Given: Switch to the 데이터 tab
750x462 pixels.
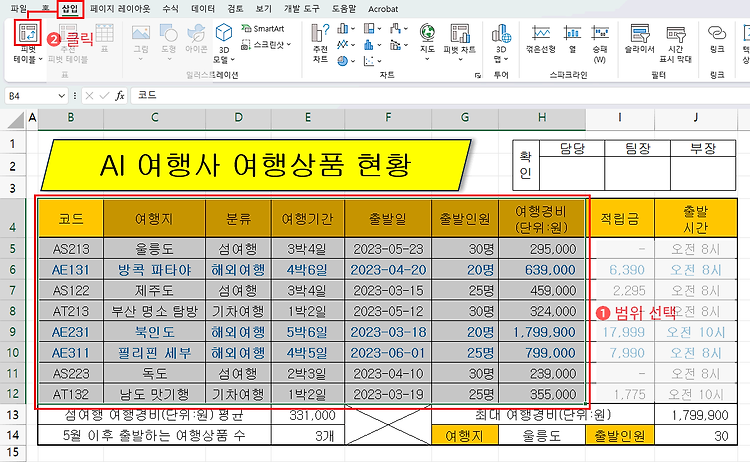Looking at the screenshot, I should (203, 9).
